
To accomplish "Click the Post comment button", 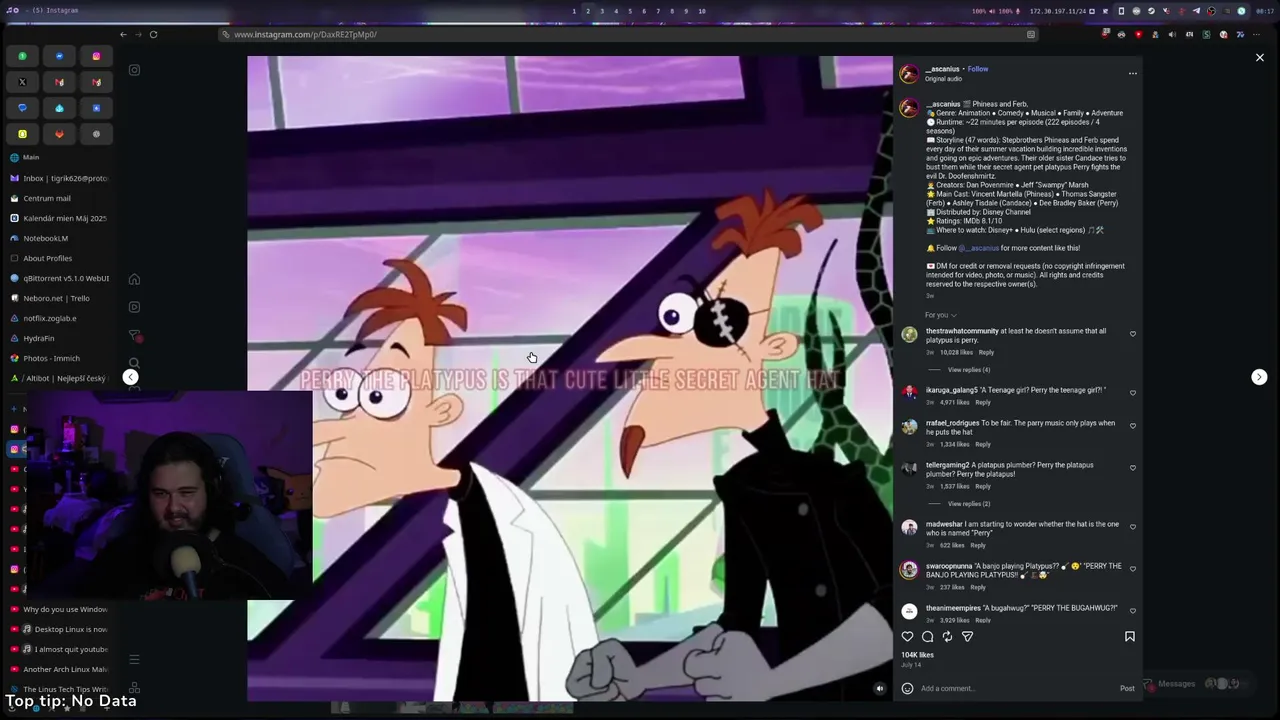I will pyautogui.click(x=1127, y=688).
